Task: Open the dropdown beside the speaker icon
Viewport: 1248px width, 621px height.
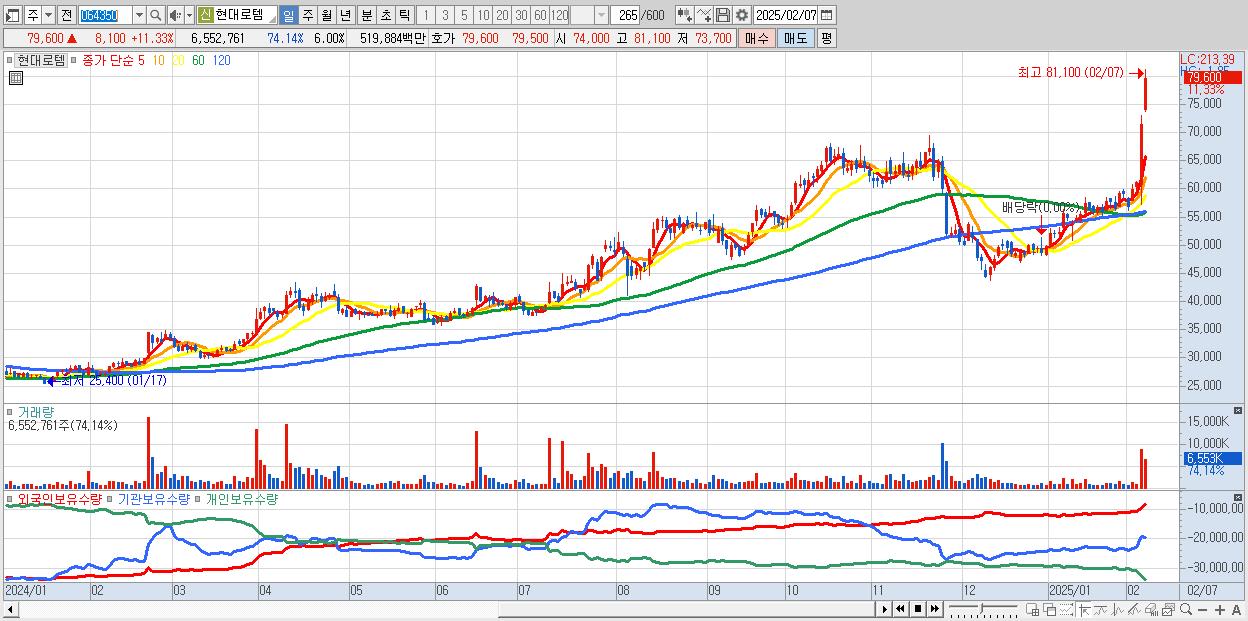Action: (189, 15)
